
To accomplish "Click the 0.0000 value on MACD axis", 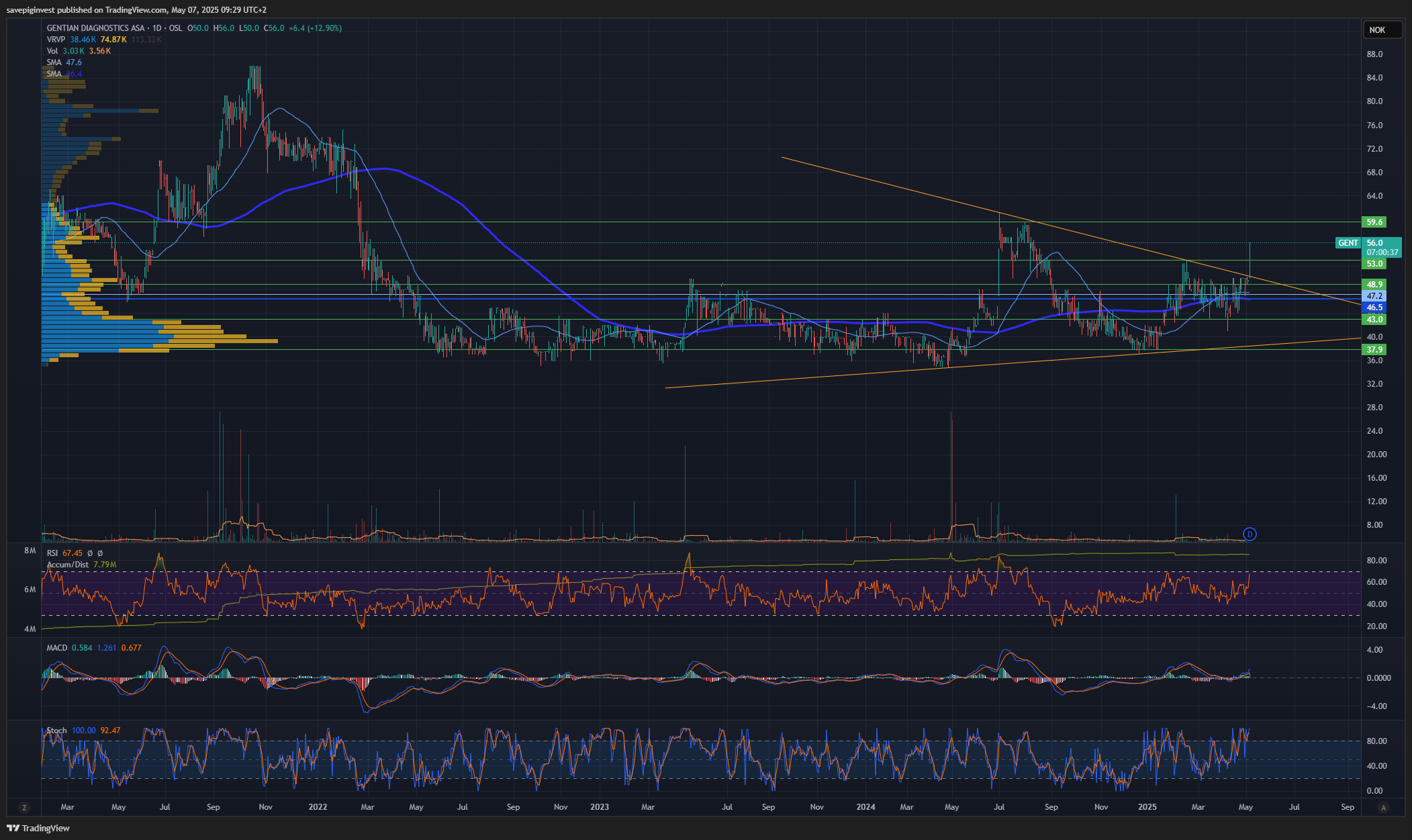I will click(x=1378, y=678).
